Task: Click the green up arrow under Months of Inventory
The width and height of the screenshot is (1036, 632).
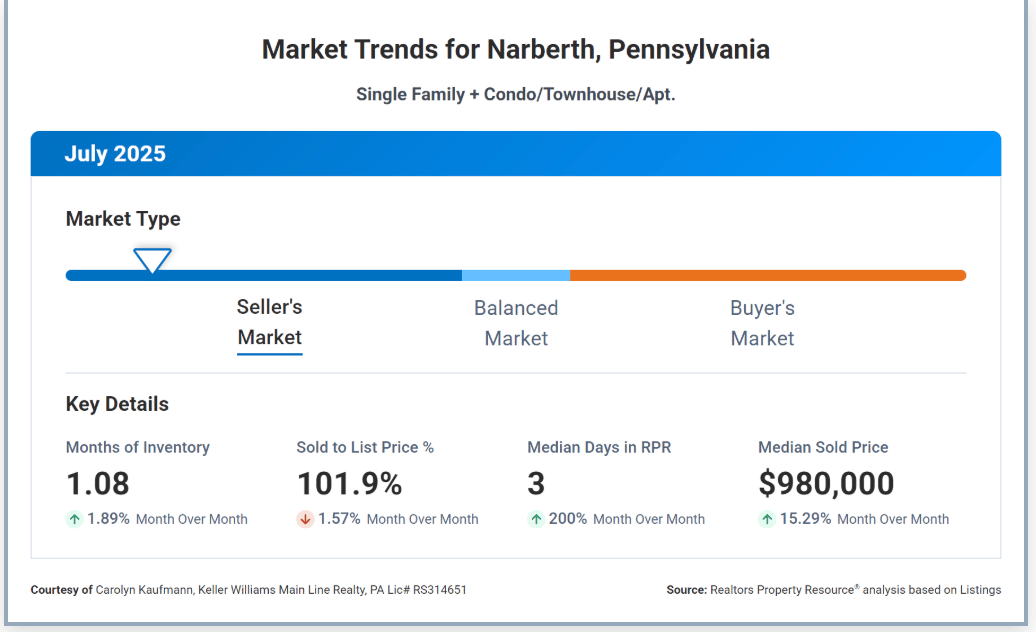Action: [74, 519]
